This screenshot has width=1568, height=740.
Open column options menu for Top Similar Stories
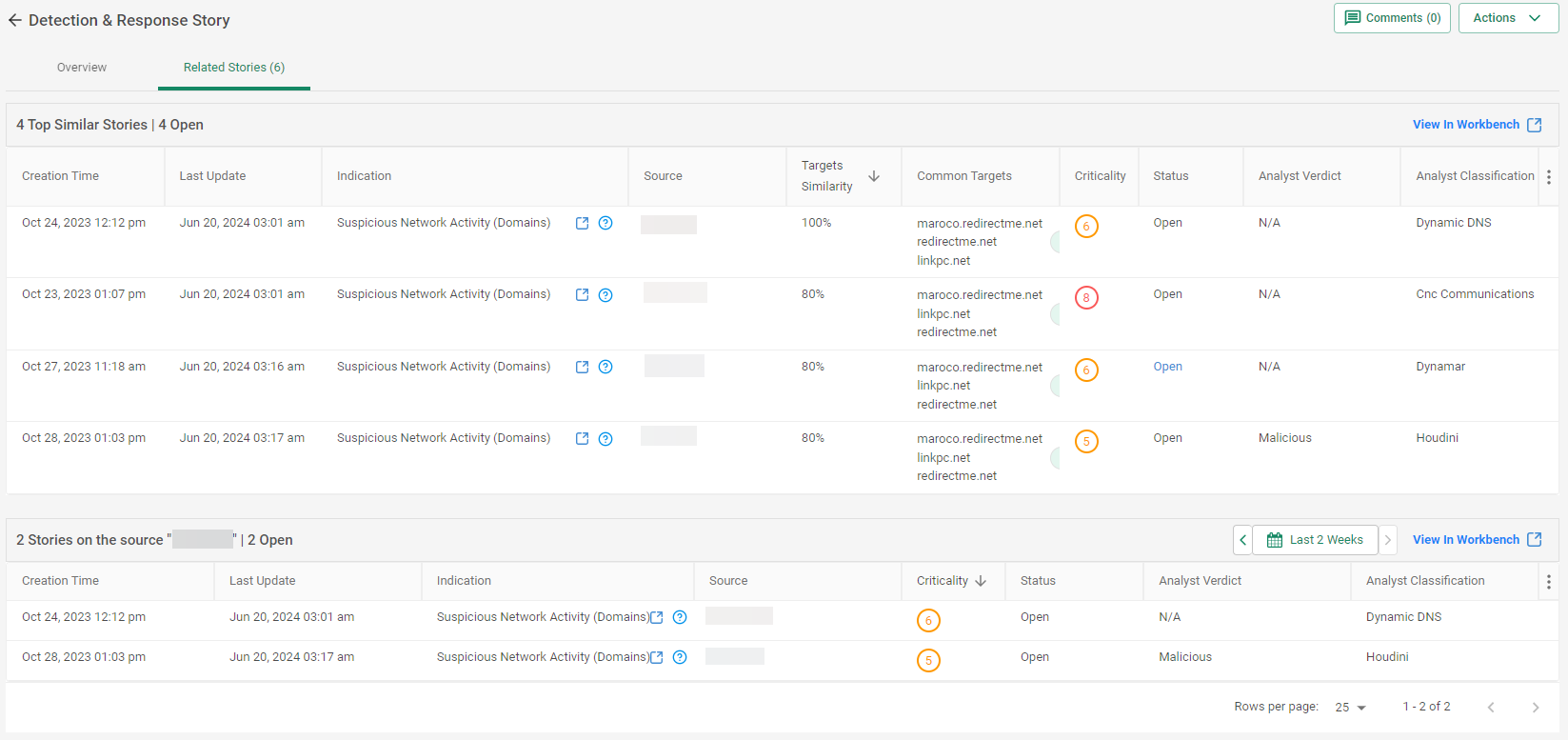click(1549, 177)
